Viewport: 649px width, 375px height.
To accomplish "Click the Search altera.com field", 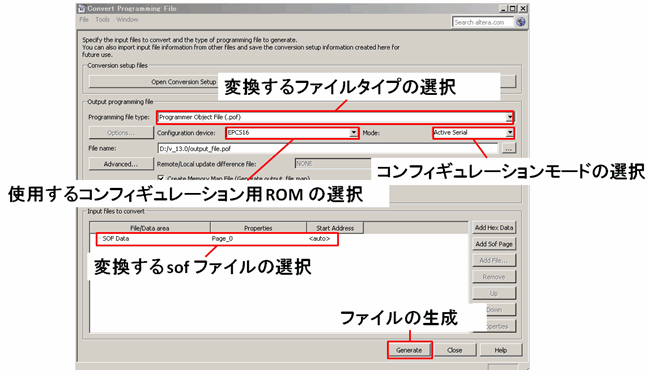I will [x=483, y=22].
